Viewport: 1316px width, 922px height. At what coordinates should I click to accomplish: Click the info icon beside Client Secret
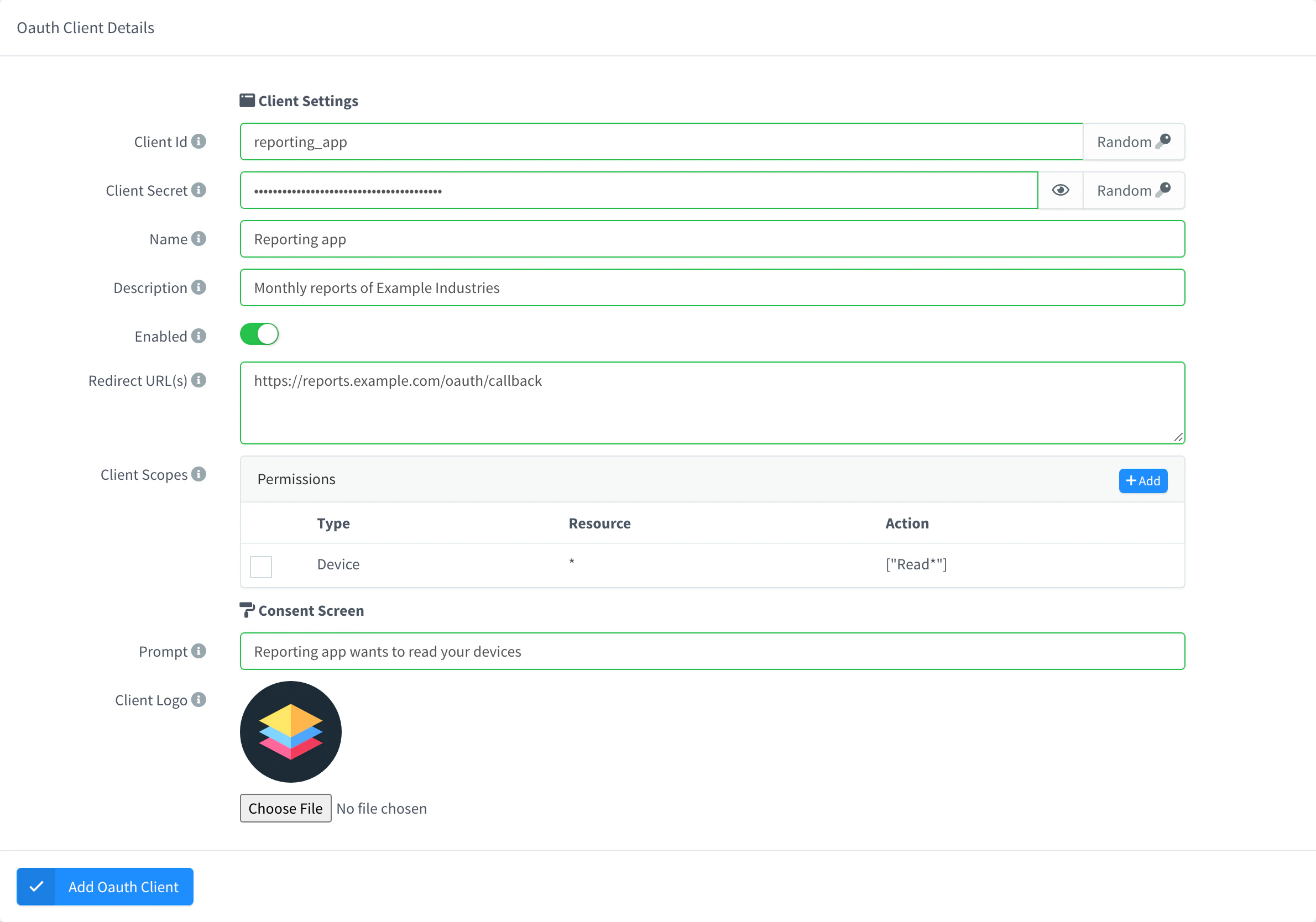coord(199,190)
